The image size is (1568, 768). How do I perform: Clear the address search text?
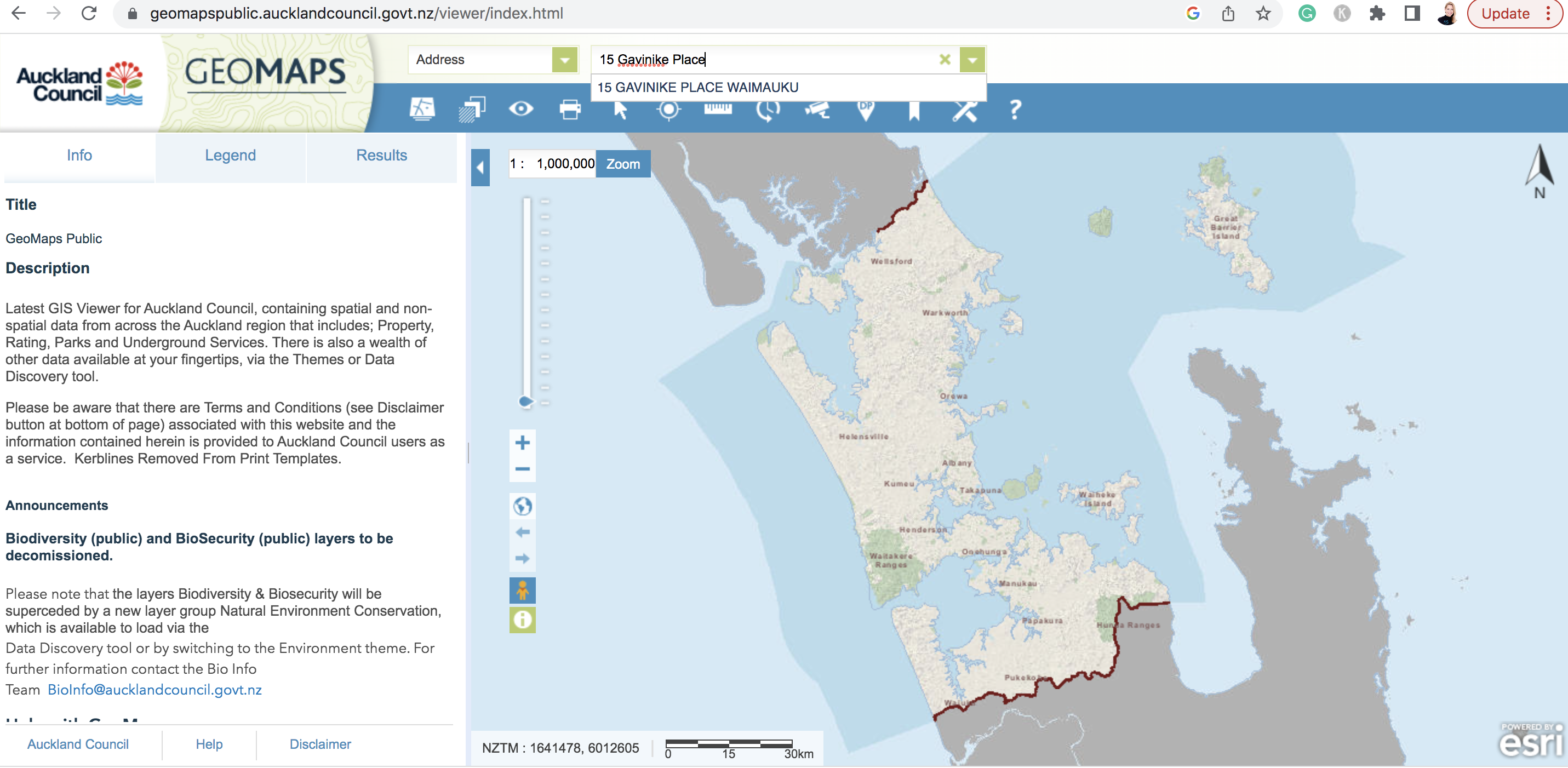tap(945, 60)
